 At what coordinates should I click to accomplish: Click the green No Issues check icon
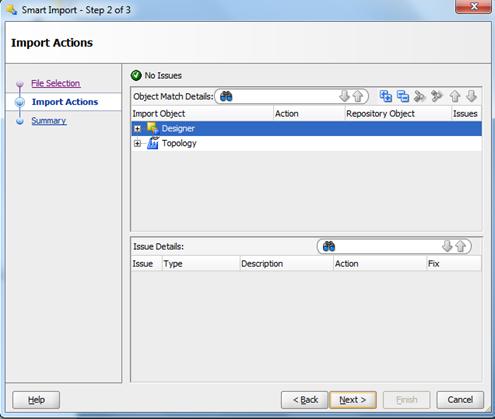click(x=136, y=75)
